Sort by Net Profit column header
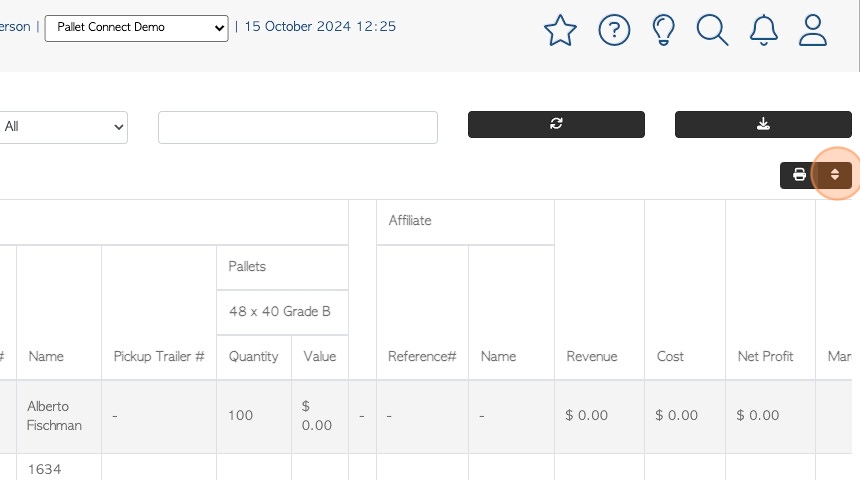Image resolution: width=860 pixels, height=480 pixels. [x=765, y=357]
